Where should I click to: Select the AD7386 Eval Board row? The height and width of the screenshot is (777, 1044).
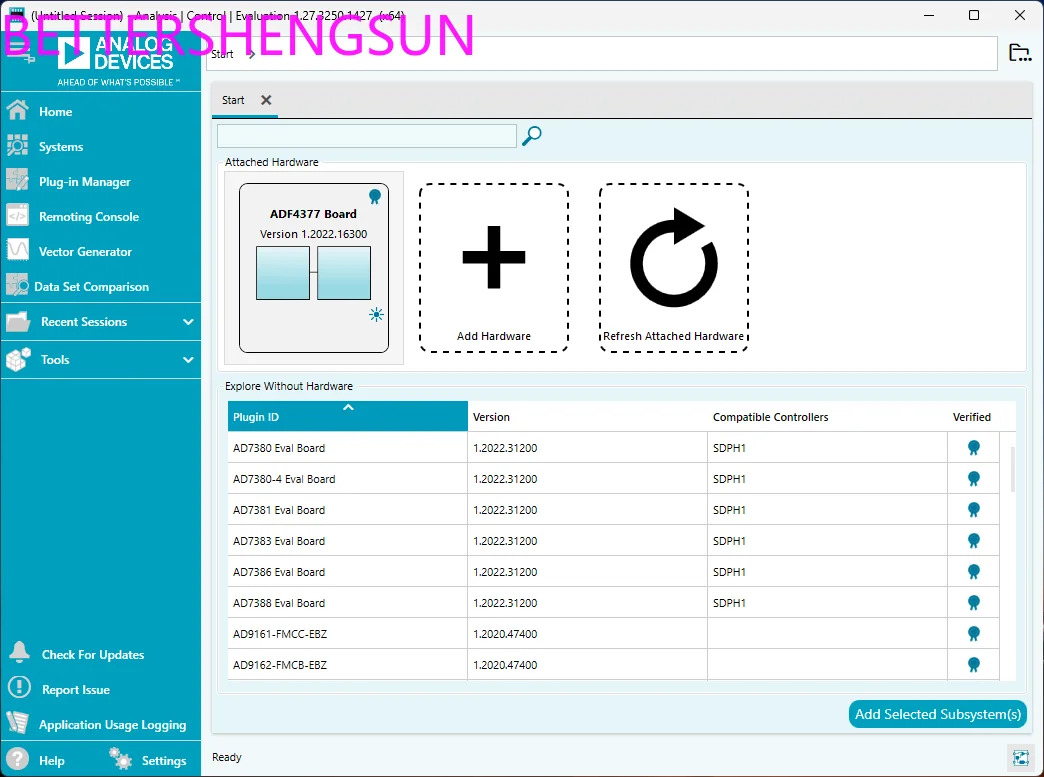613,572
